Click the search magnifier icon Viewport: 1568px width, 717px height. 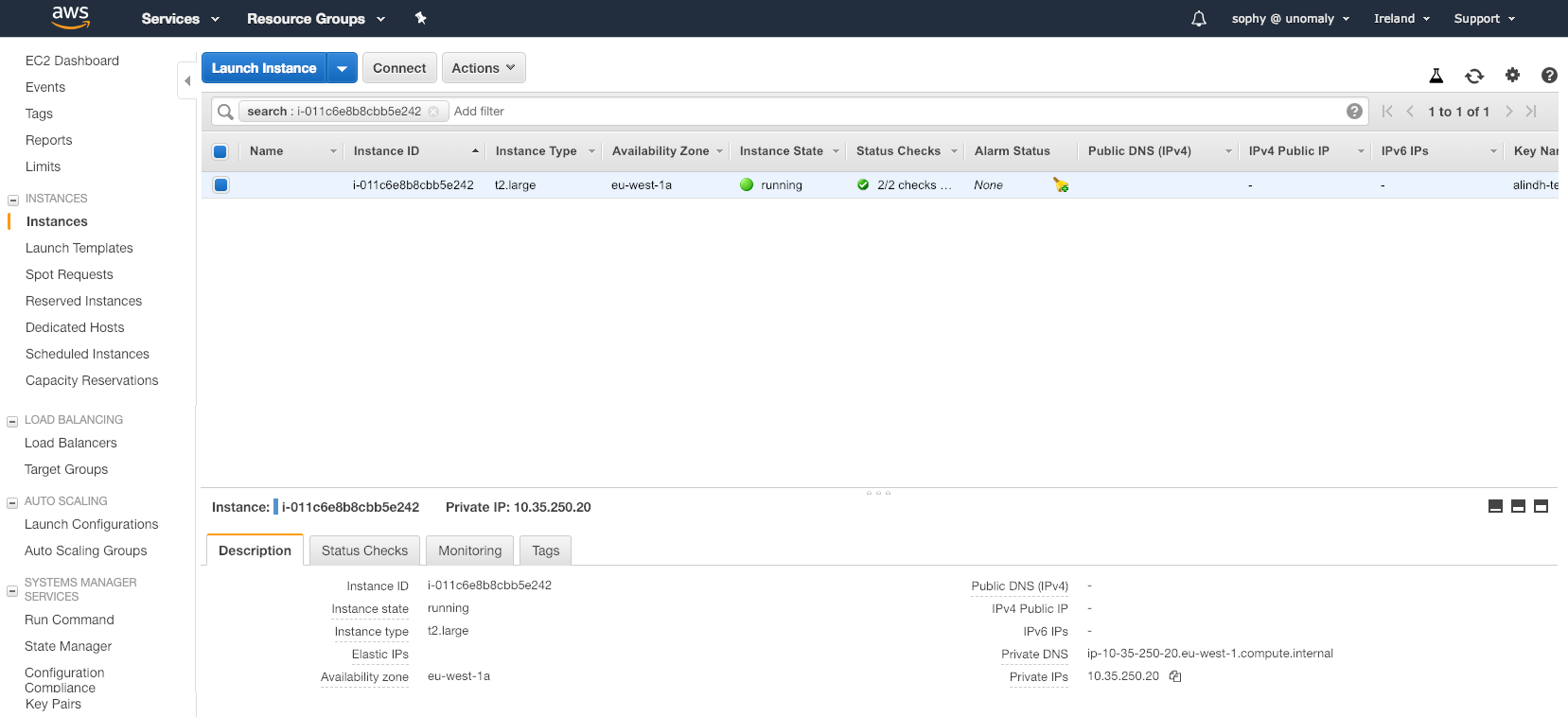pos(225,112)
